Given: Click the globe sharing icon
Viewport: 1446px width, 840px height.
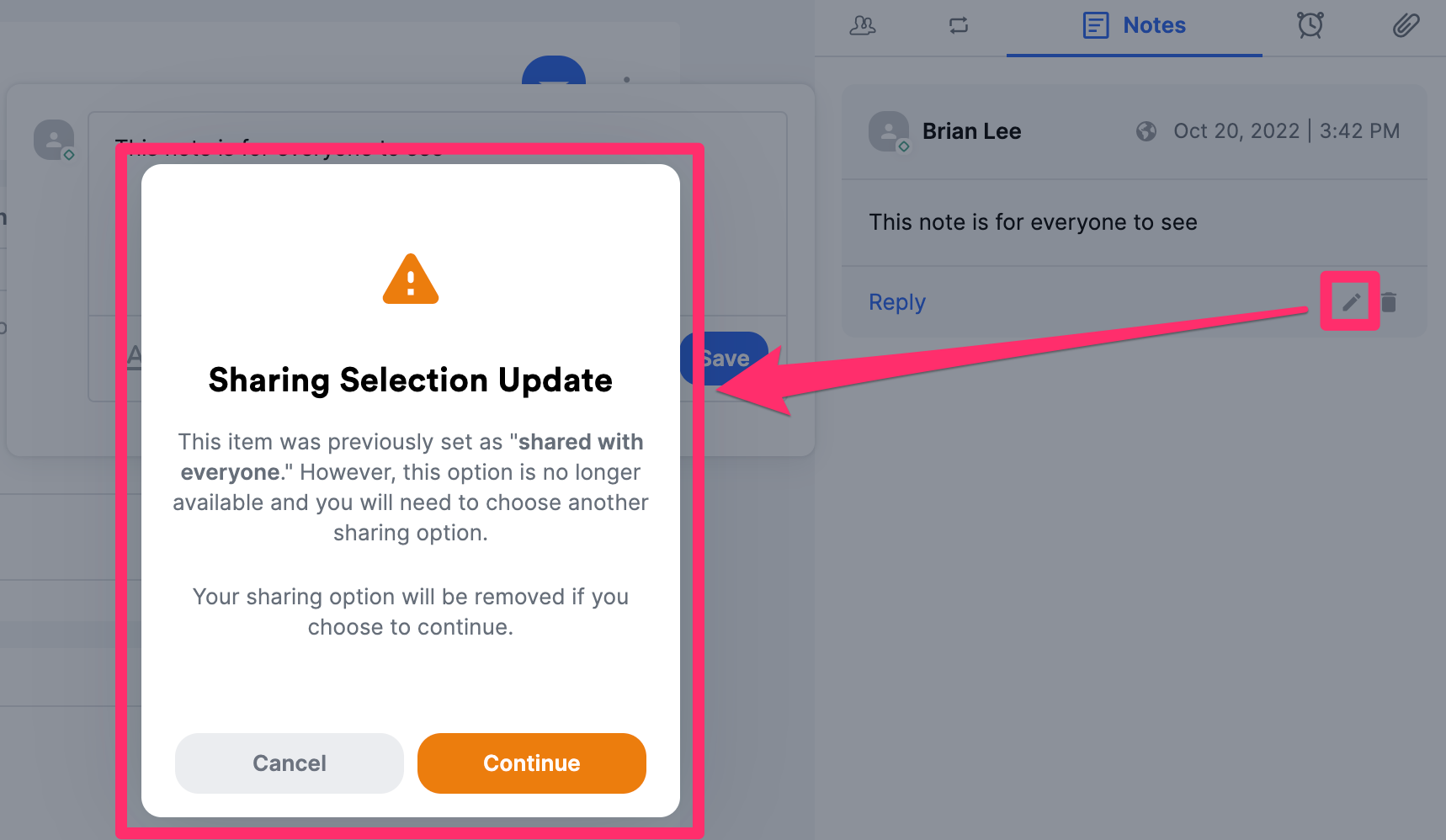Looking at the screenshot, I should coord(1146,131).
